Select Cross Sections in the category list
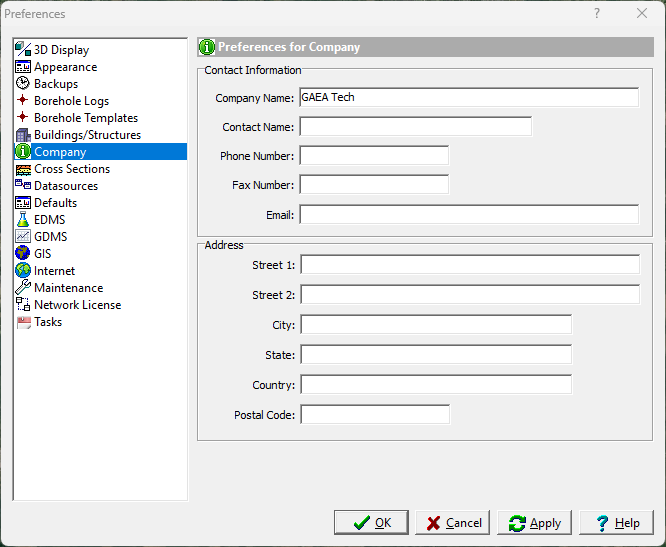Viewport: 666px width, 547px height. click(71, 169)
